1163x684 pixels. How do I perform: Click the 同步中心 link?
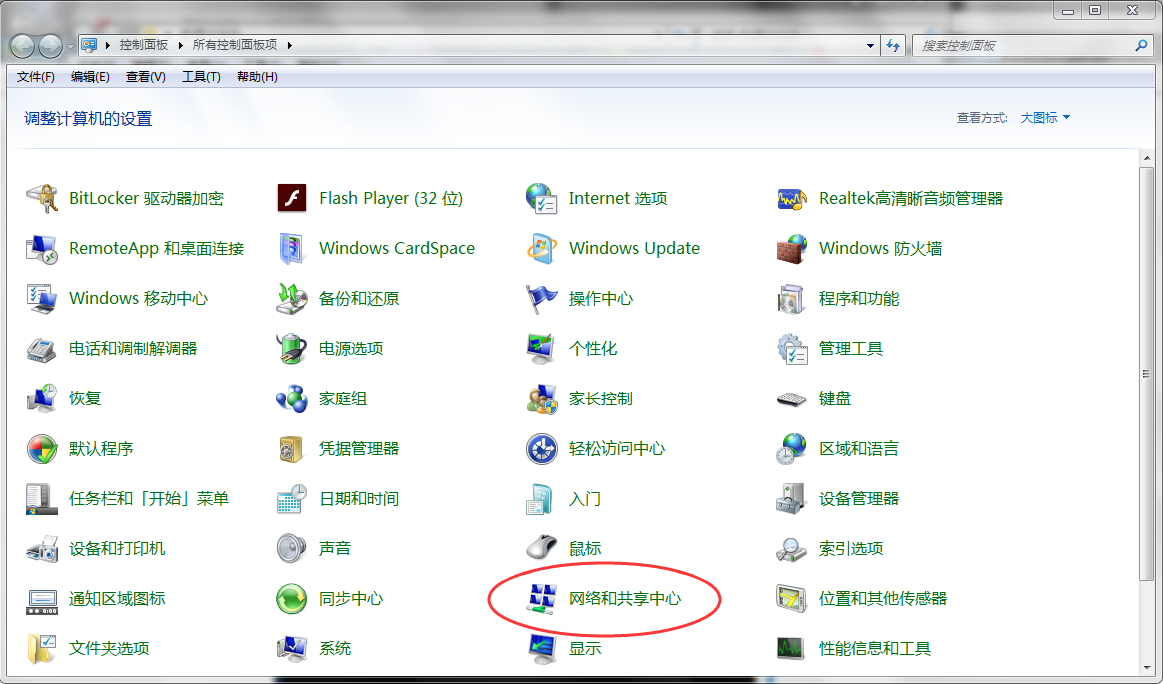click(x=351, y=599)
